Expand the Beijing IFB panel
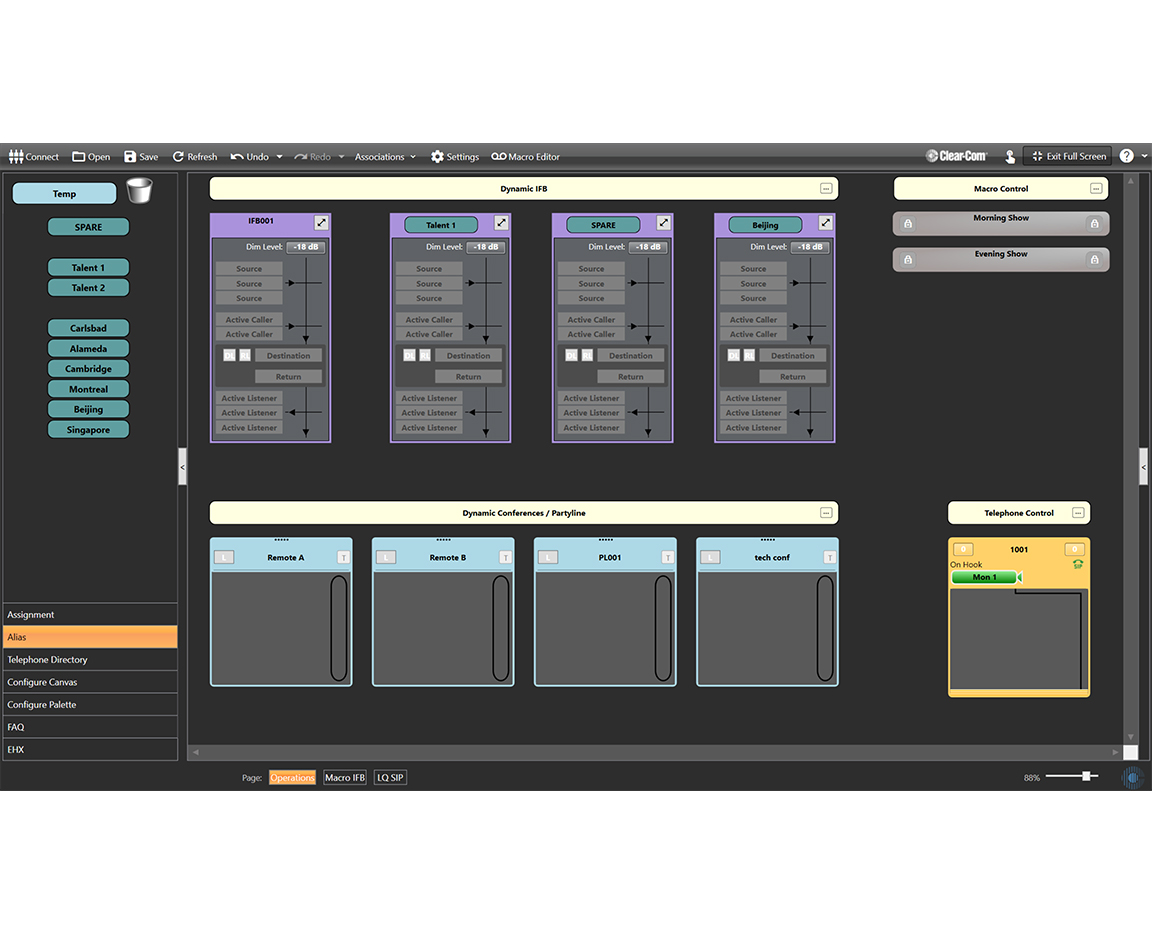The width and height of the screenshot is (1152, 934). click(x=825, y=223)
